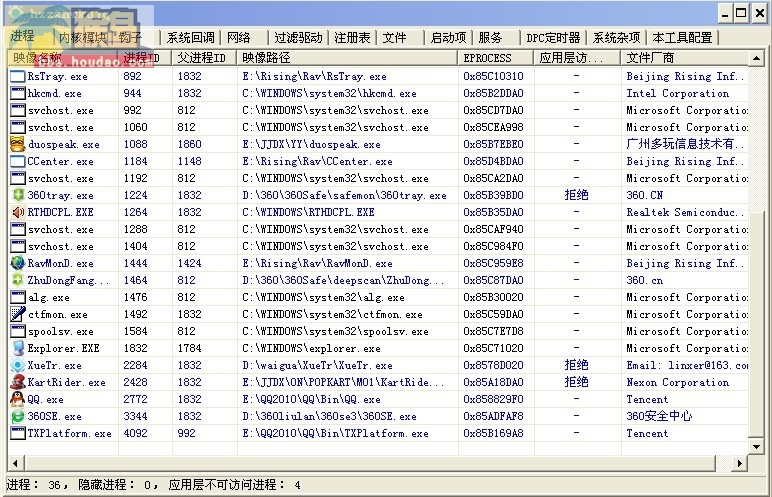Select the XueTr.exe process name
The height and width of the screenshot is (497, 772).
[55, 365]
